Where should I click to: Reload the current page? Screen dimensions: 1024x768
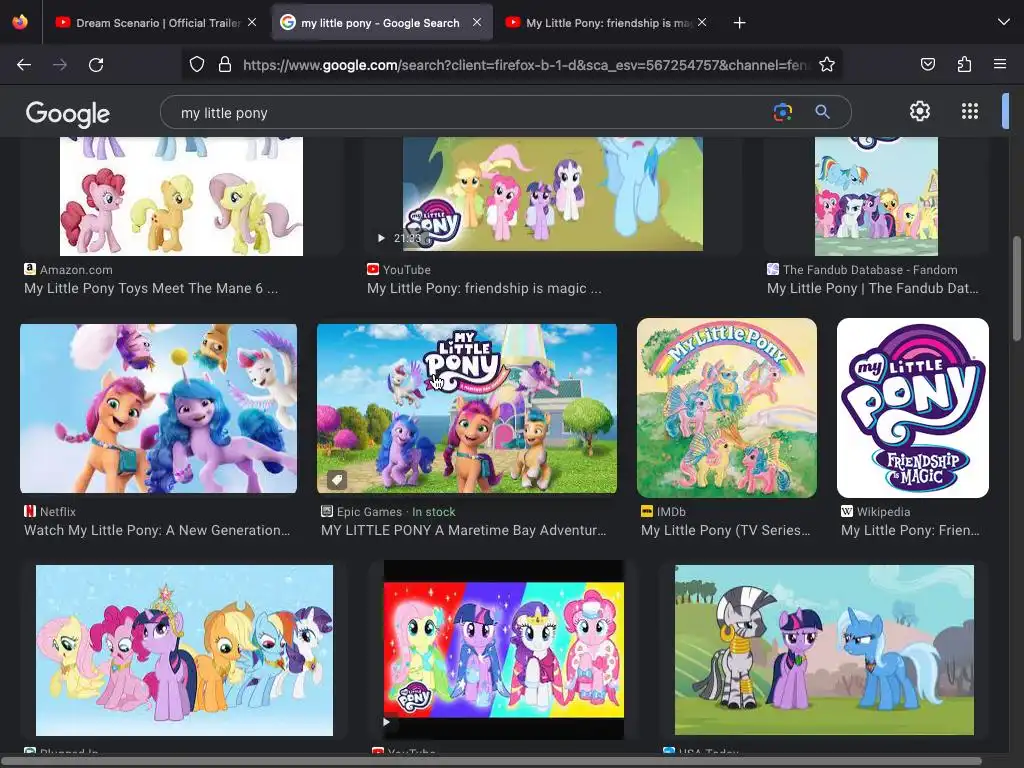(x=96, y=65)
